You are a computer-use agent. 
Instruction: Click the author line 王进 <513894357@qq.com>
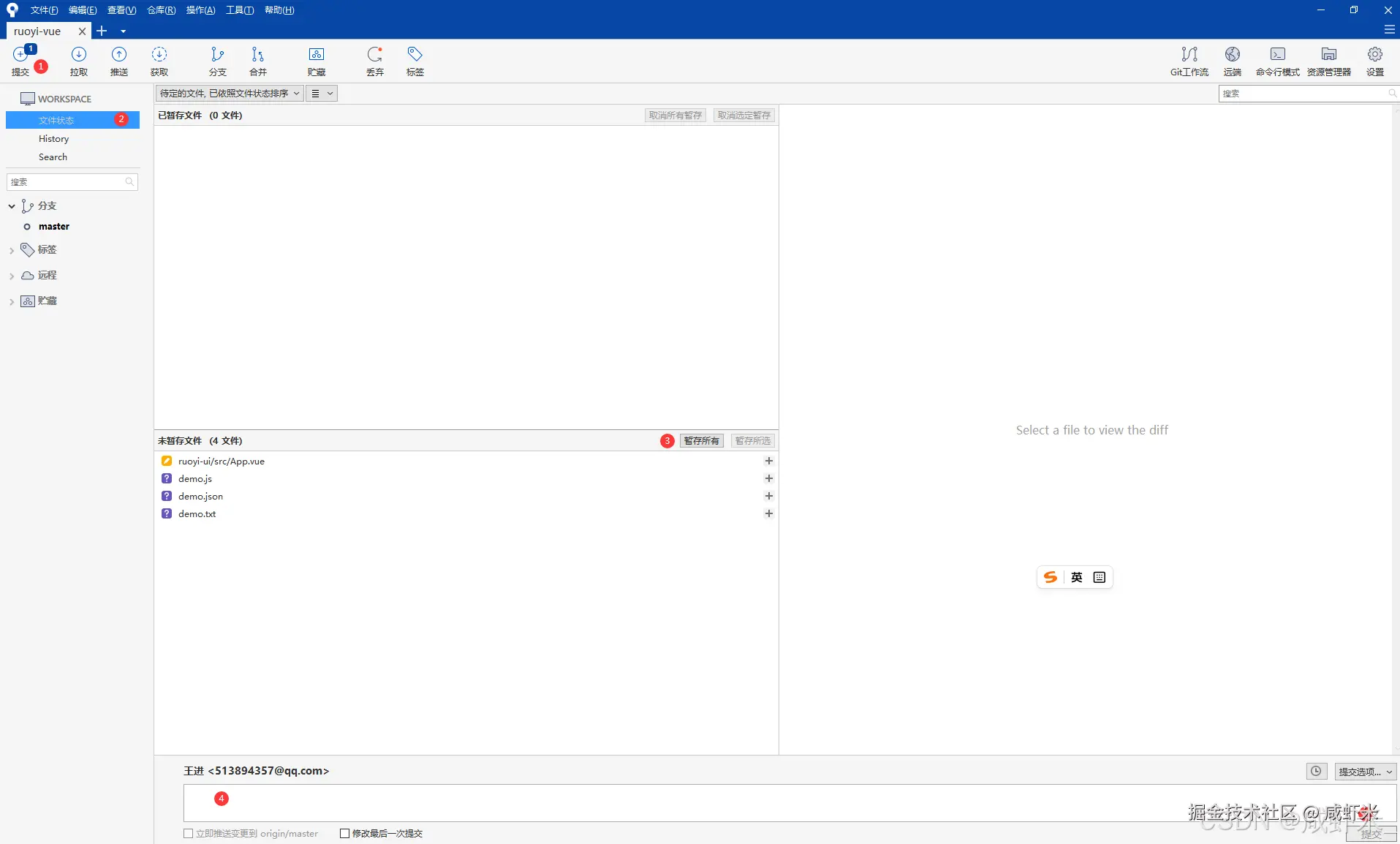click(x=256, y=771)
